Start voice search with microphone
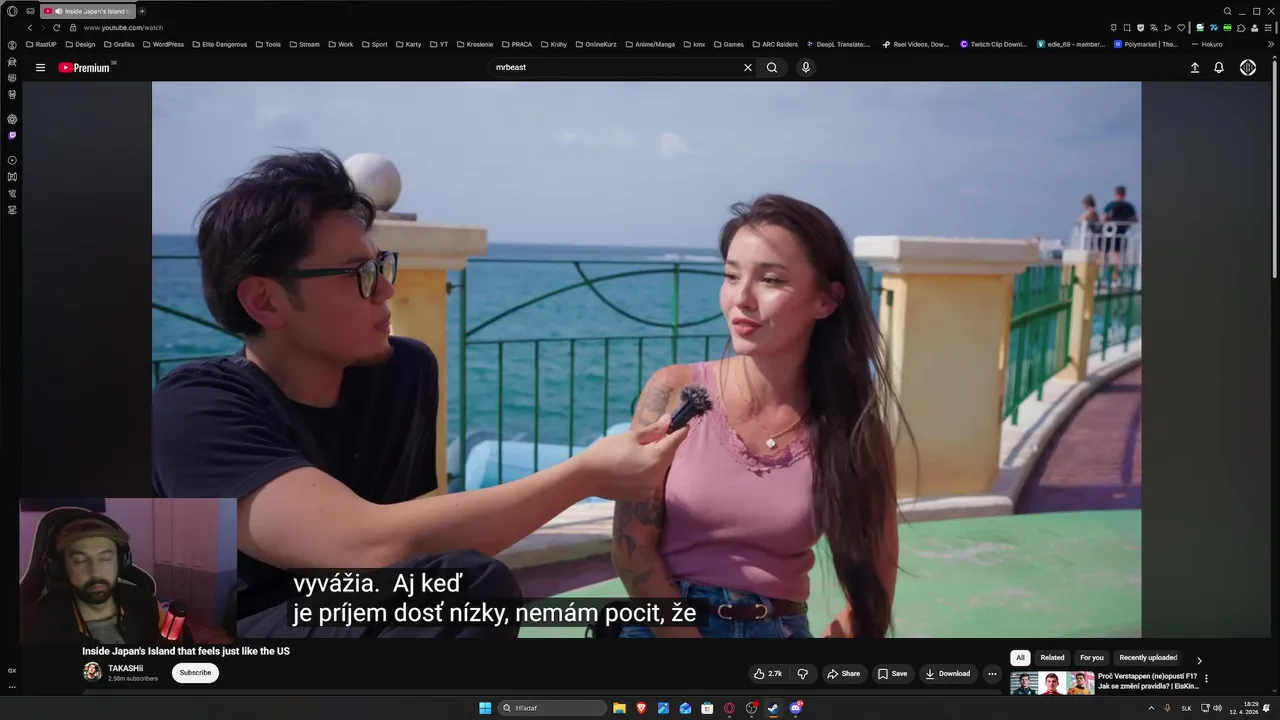 click(x=806, y=68)
